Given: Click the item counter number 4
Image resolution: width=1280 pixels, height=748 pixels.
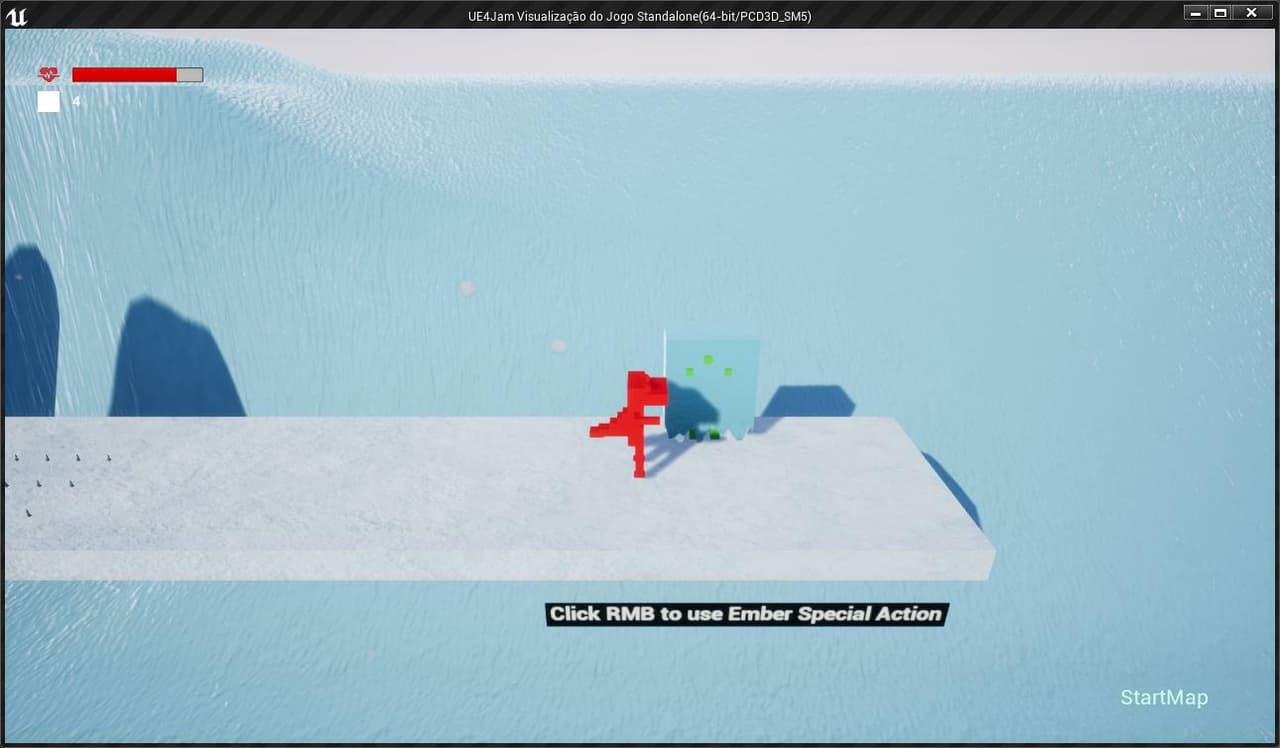Looking at the screenshot, I should click(x=76, y=101).
